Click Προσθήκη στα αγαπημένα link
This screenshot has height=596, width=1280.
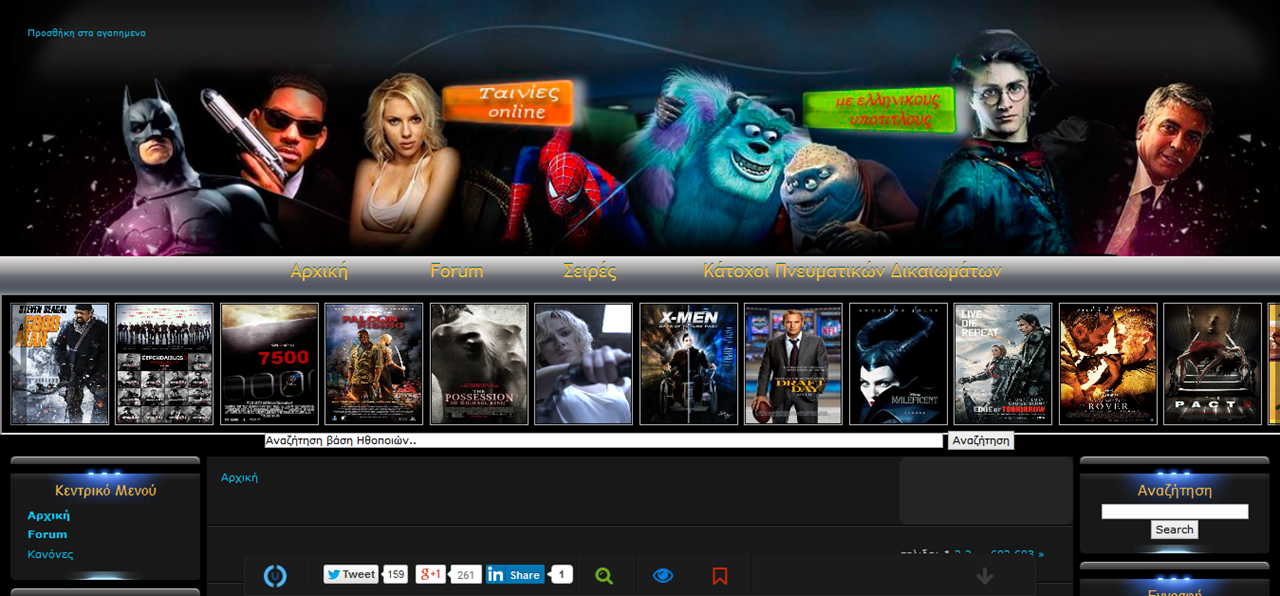pos(86,33)
